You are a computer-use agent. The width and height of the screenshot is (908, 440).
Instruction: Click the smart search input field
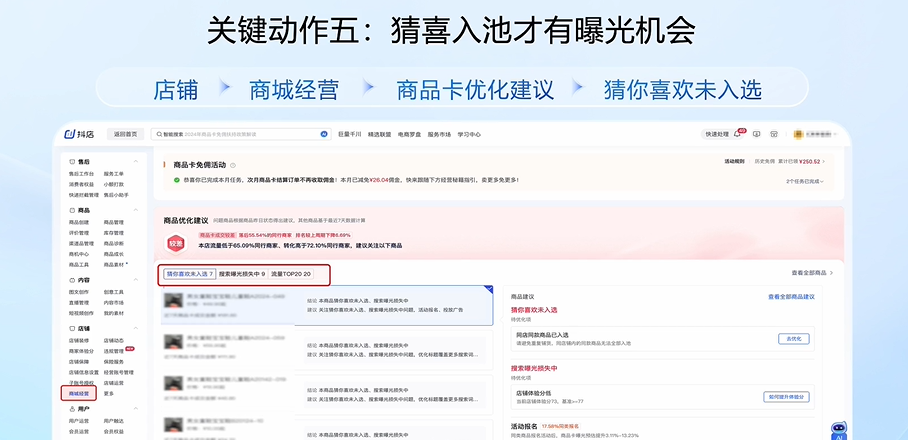point(240,134)
